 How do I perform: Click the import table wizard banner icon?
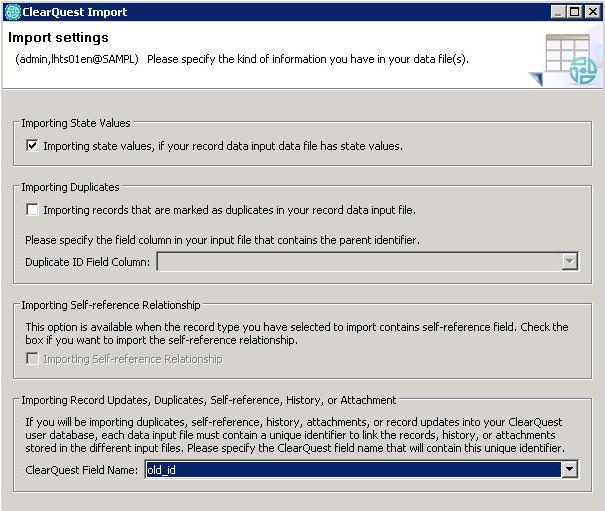564,60
